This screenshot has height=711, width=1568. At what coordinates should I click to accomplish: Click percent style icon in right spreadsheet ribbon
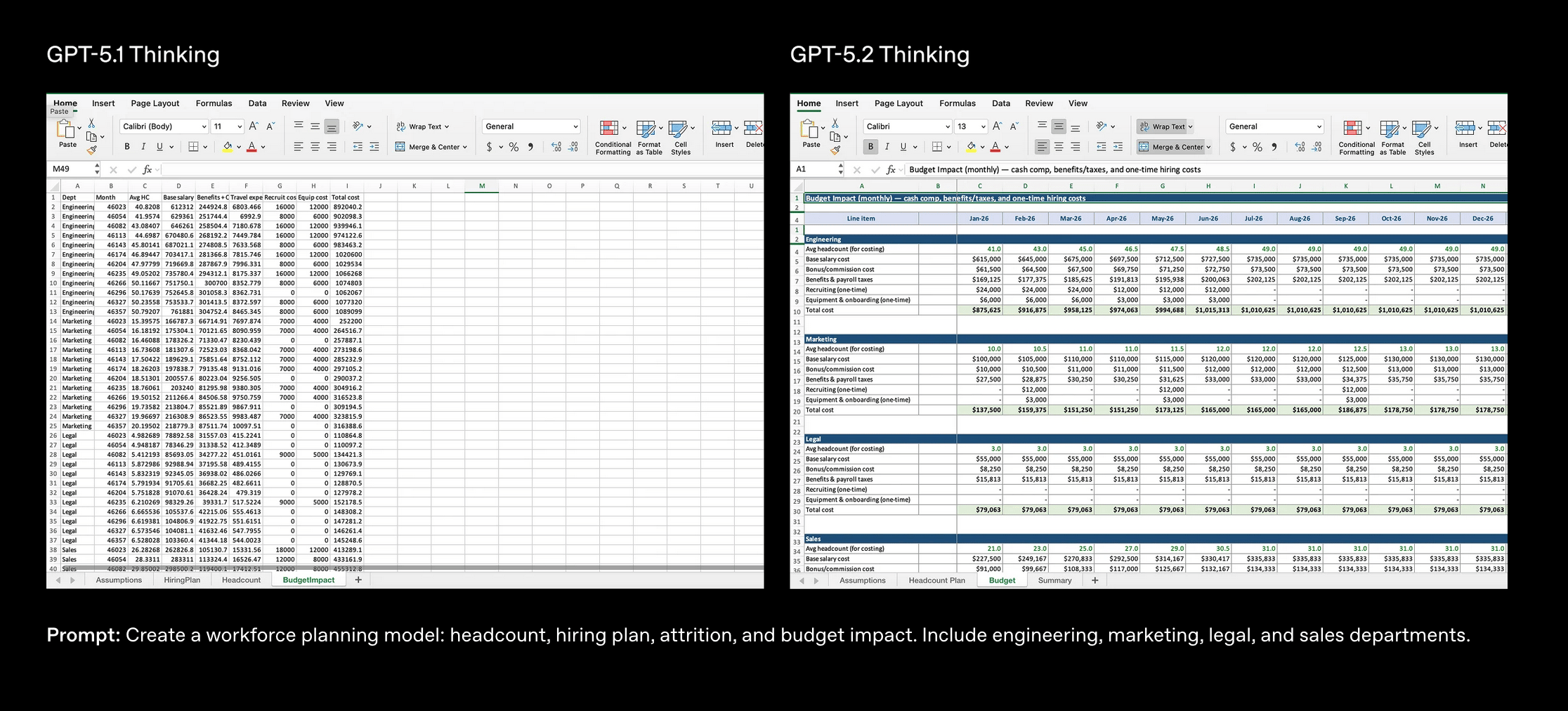pos(1257,147)
